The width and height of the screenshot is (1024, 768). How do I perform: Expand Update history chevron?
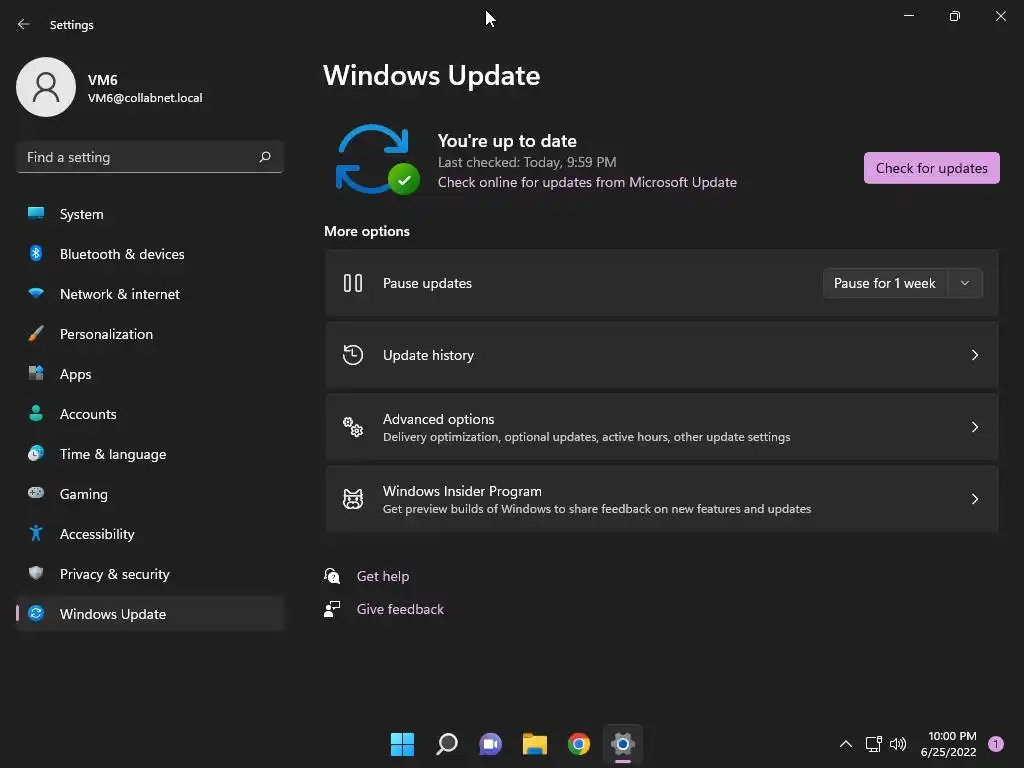pyautogui.click(x=974, y=355)
